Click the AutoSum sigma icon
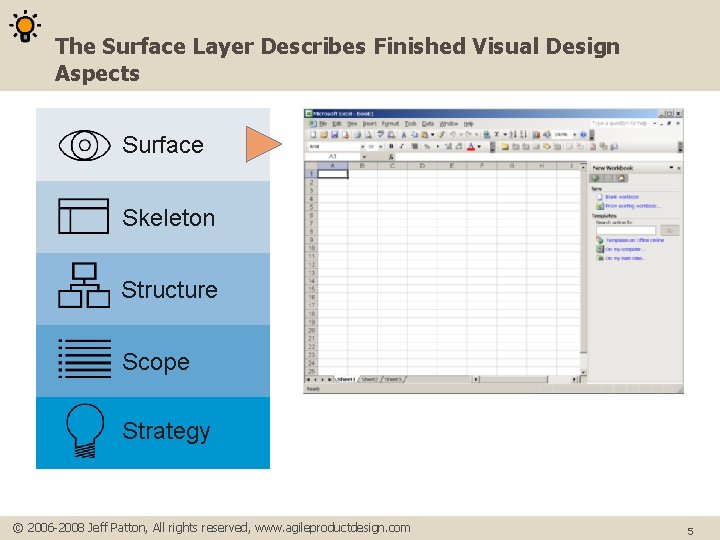This screenshot has height=540, width=720. (x=496, y=135)
